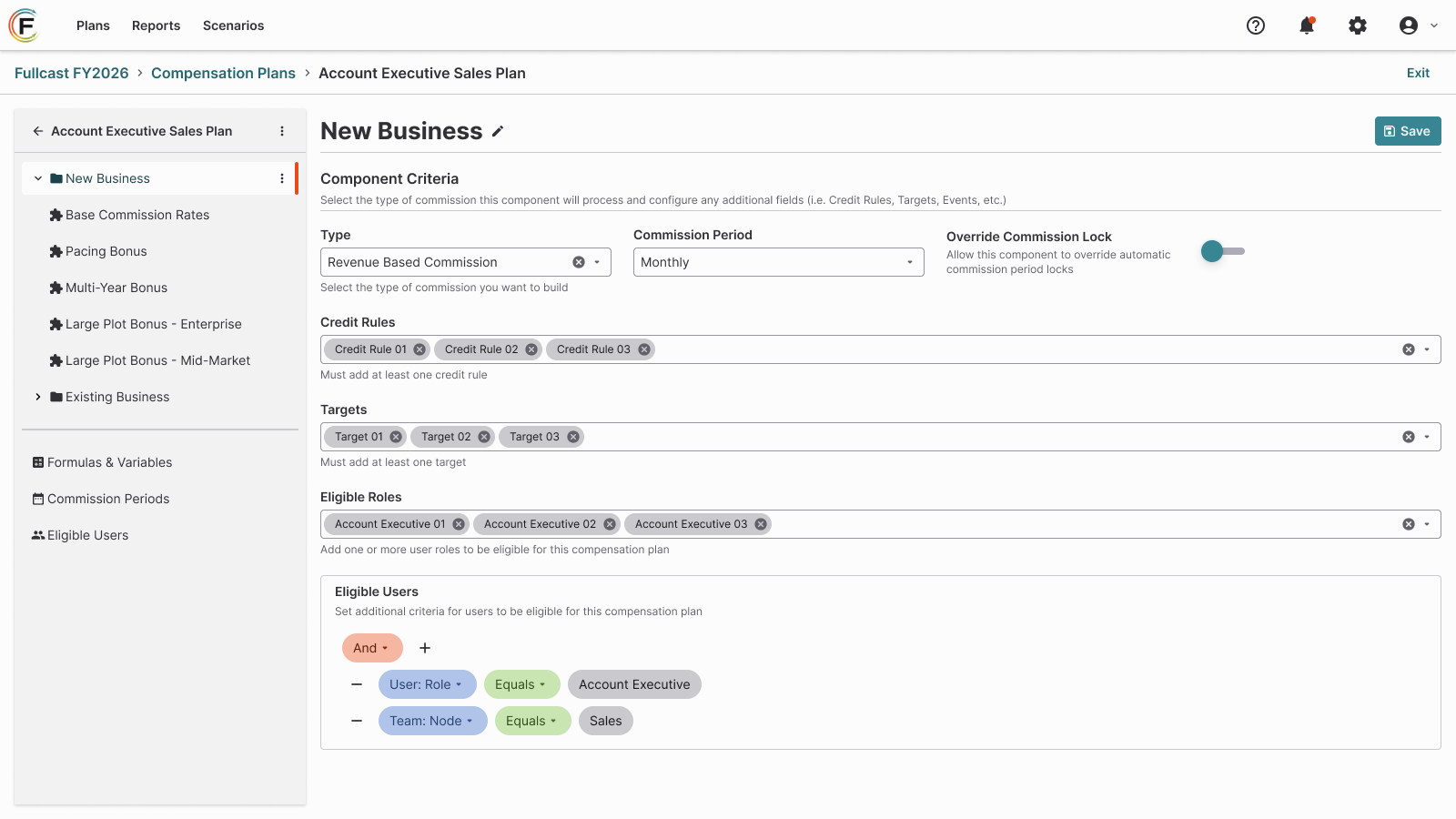
Task: Click the back arrow beside Account Executive Sales Plan
Action: [x=38, y=131]
